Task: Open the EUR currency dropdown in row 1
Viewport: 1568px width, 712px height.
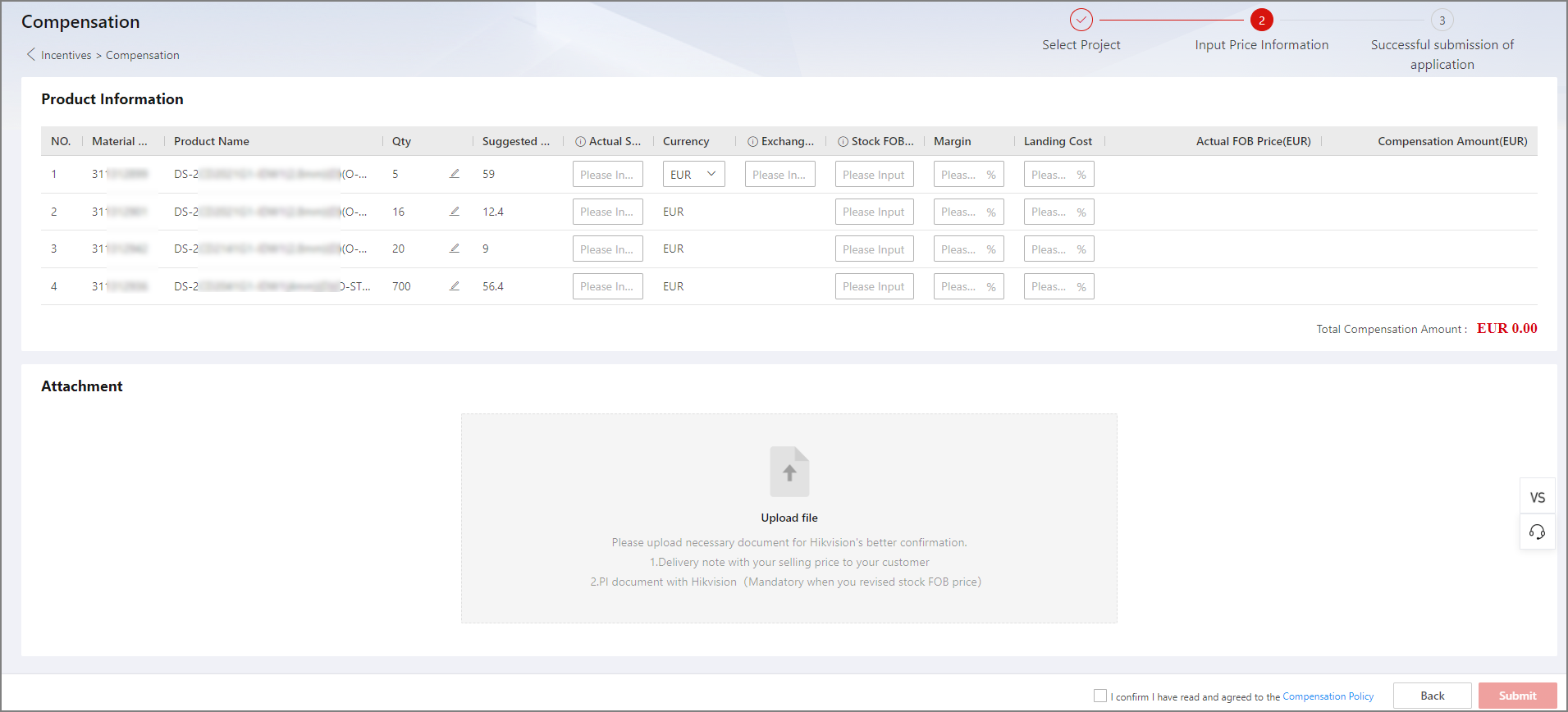Action: 694,174
